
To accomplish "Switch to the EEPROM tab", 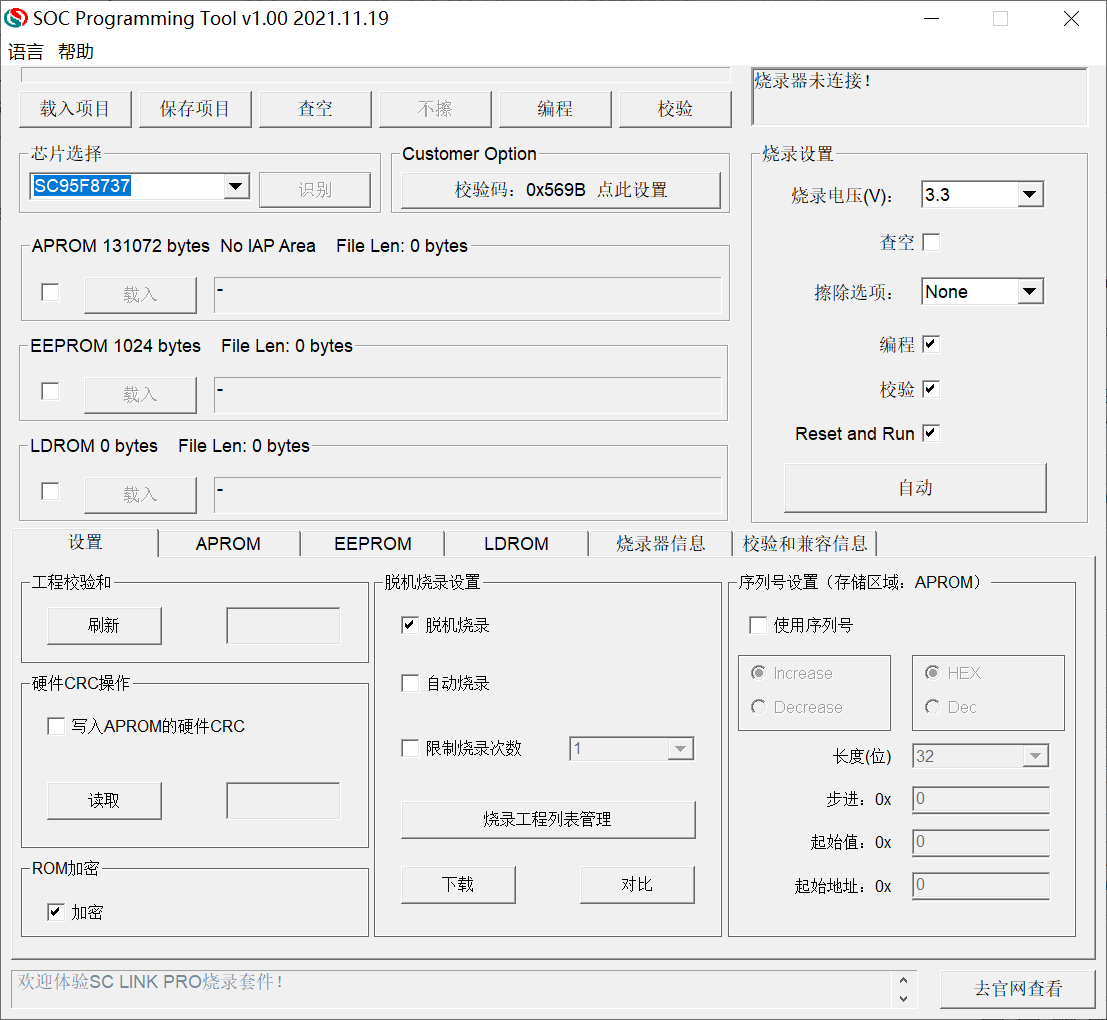I will pos(373,544).
